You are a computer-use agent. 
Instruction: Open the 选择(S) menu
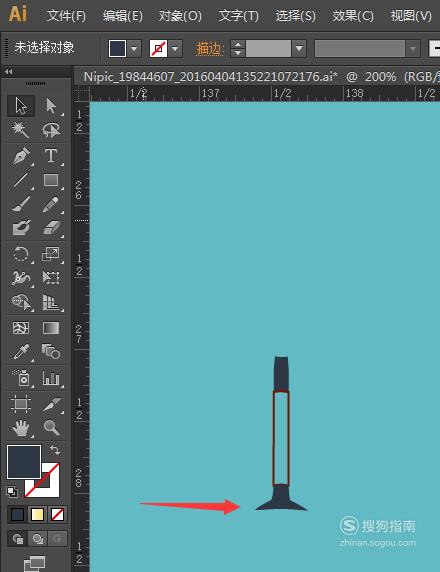pos(296,16)
